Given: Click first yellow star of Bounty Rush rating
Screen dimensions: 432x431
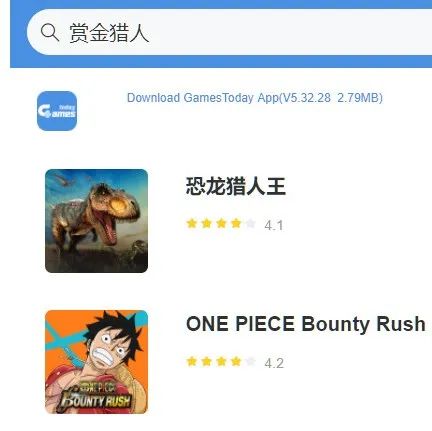Looking at the screenshot, I should [x=192, y=361].
